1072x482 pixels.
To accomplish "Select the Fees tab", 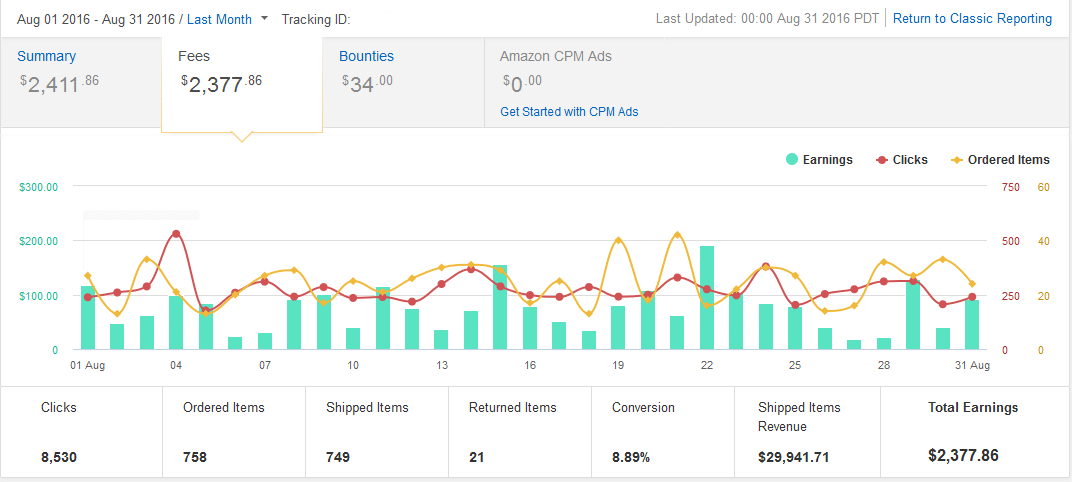I will click(241, 82).
